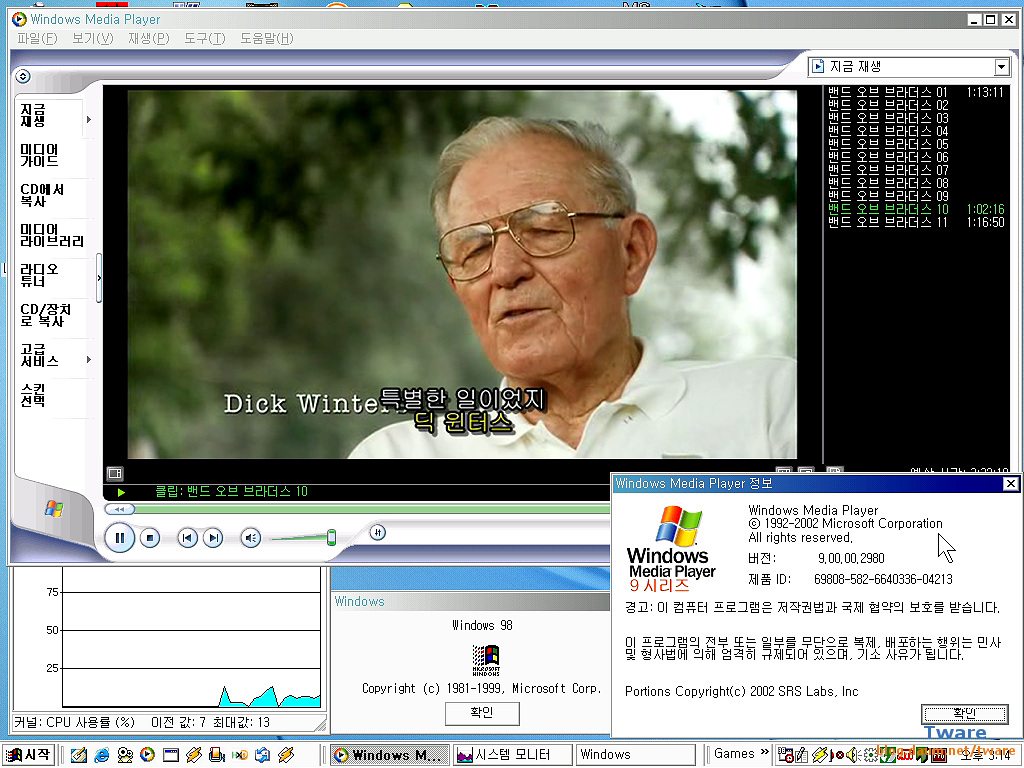
Task: Select playlist item 밴드 오브 브라더스 01
Action: [916, 92]
